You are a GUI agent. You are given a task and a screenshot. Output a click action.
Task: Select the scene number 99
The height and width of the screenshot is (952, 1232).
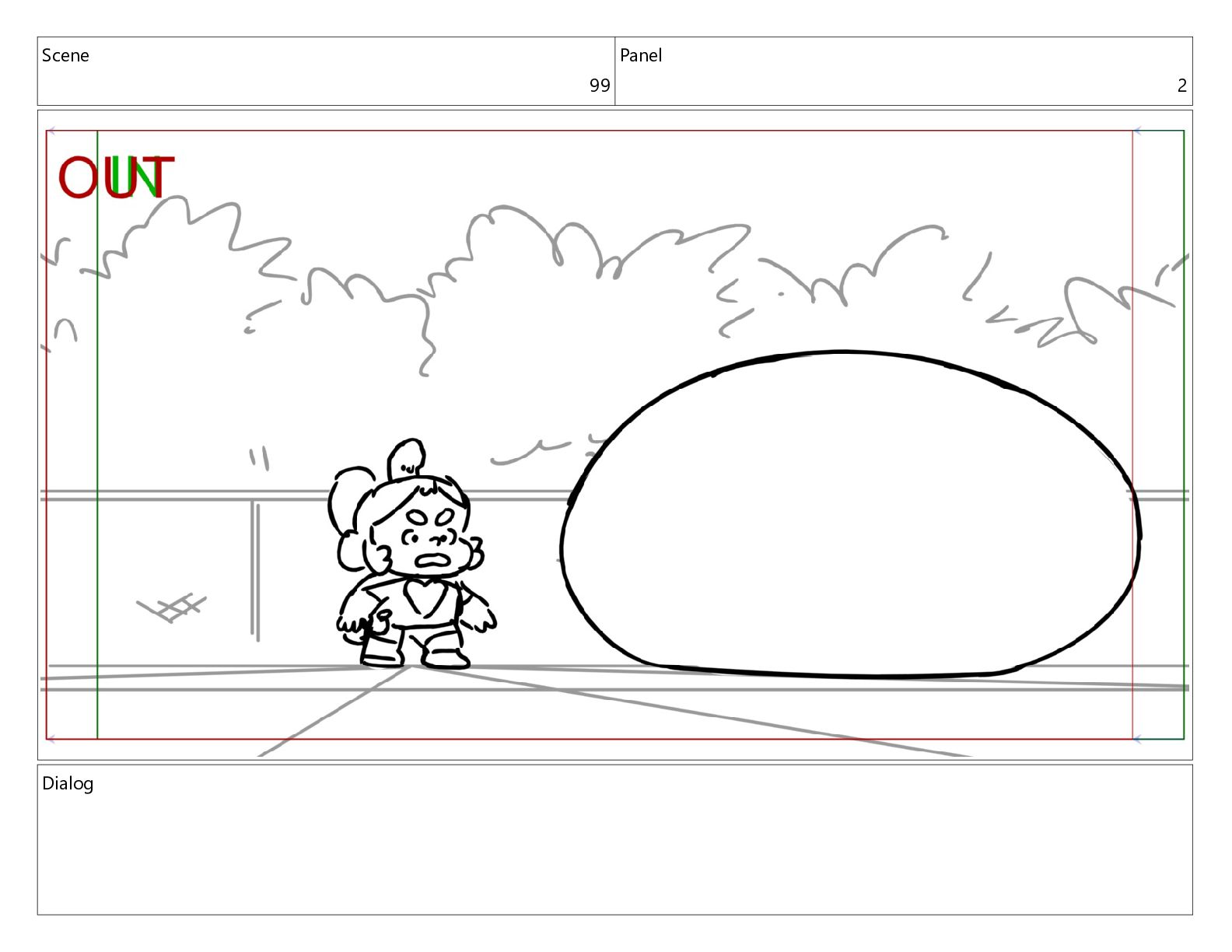[600, 86]
